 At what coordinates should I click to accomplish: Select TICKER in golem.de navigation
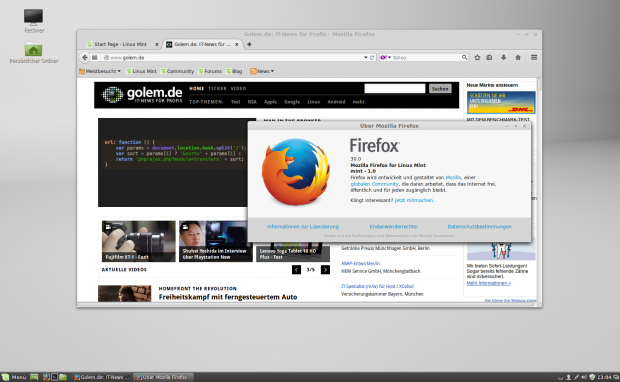click(217, 89)
